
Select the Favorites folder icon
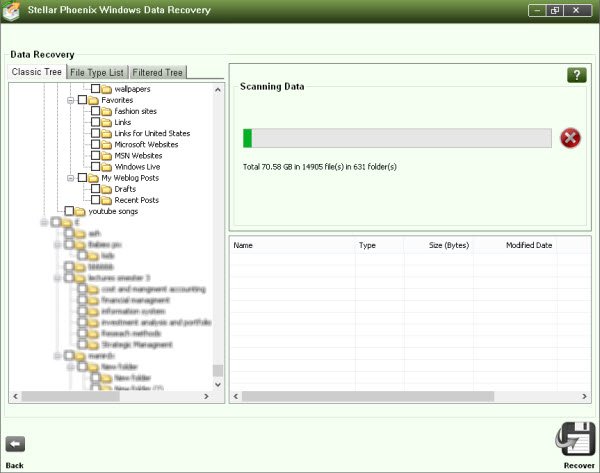click(93, 100)
